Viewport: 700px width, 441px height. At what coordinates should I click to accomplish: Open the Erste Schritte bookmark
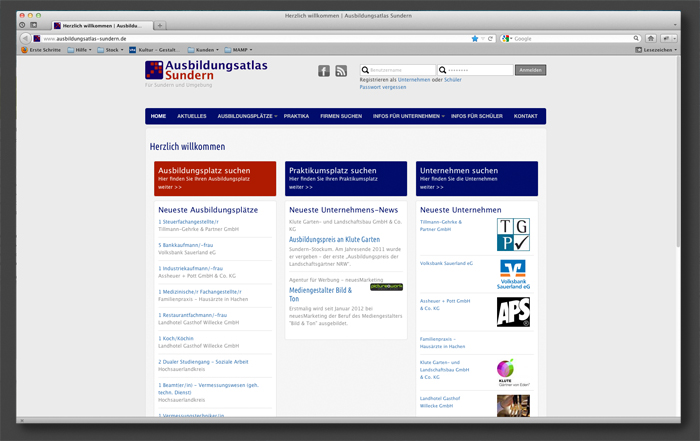click(x=41, y=50)
